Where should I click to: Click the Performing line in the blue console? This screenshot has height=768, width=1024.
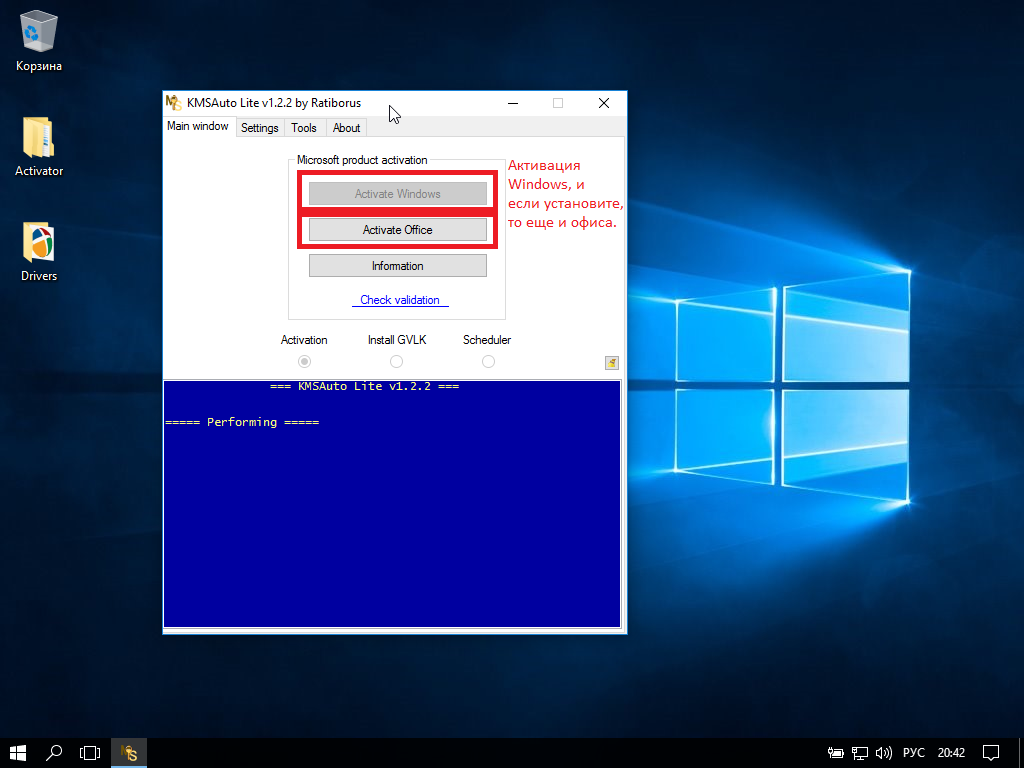coord(242,423)
